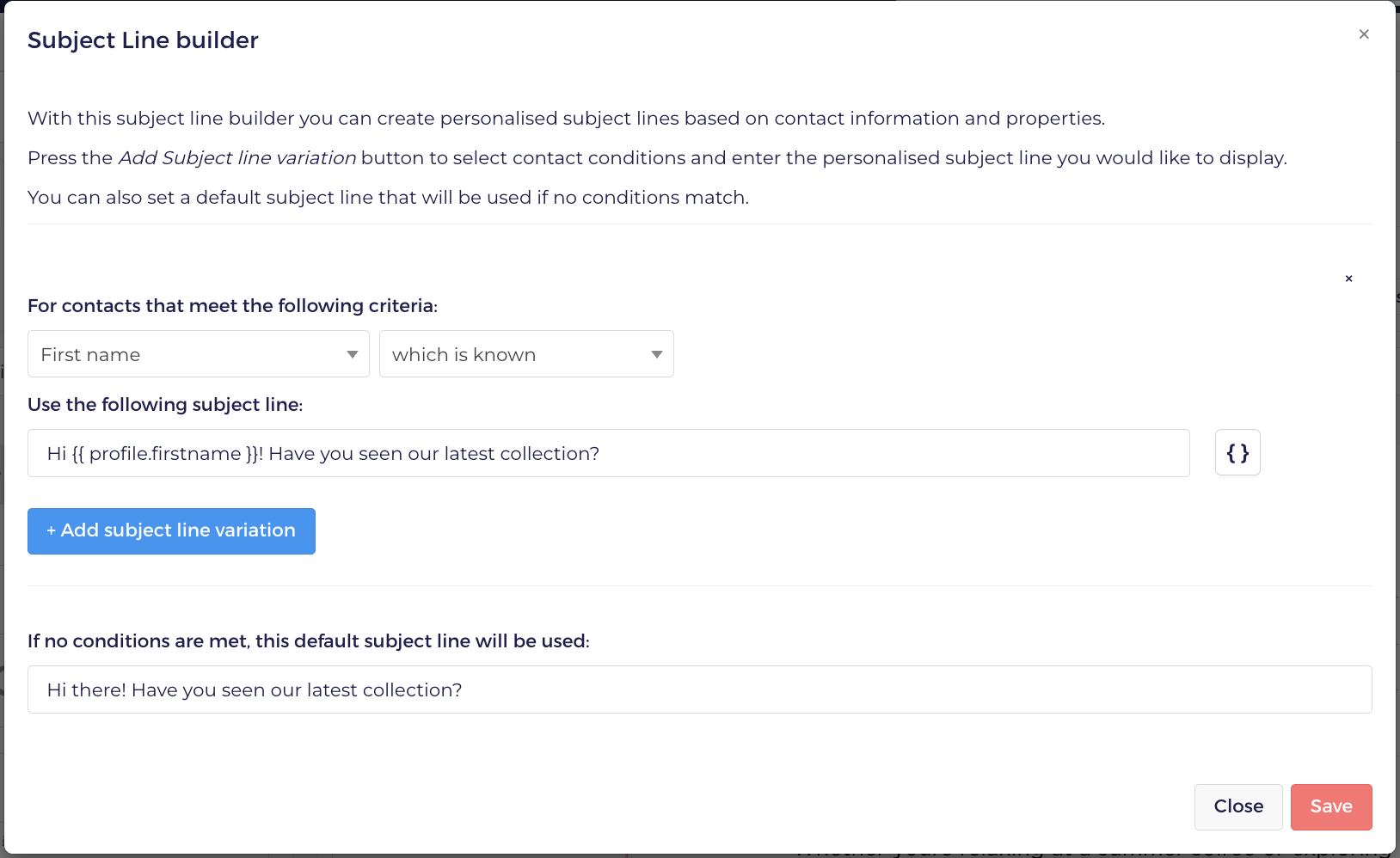Click the 'For contacts that meet the following criteria' label
This screenshot has height=858, width=1400.
233,306
